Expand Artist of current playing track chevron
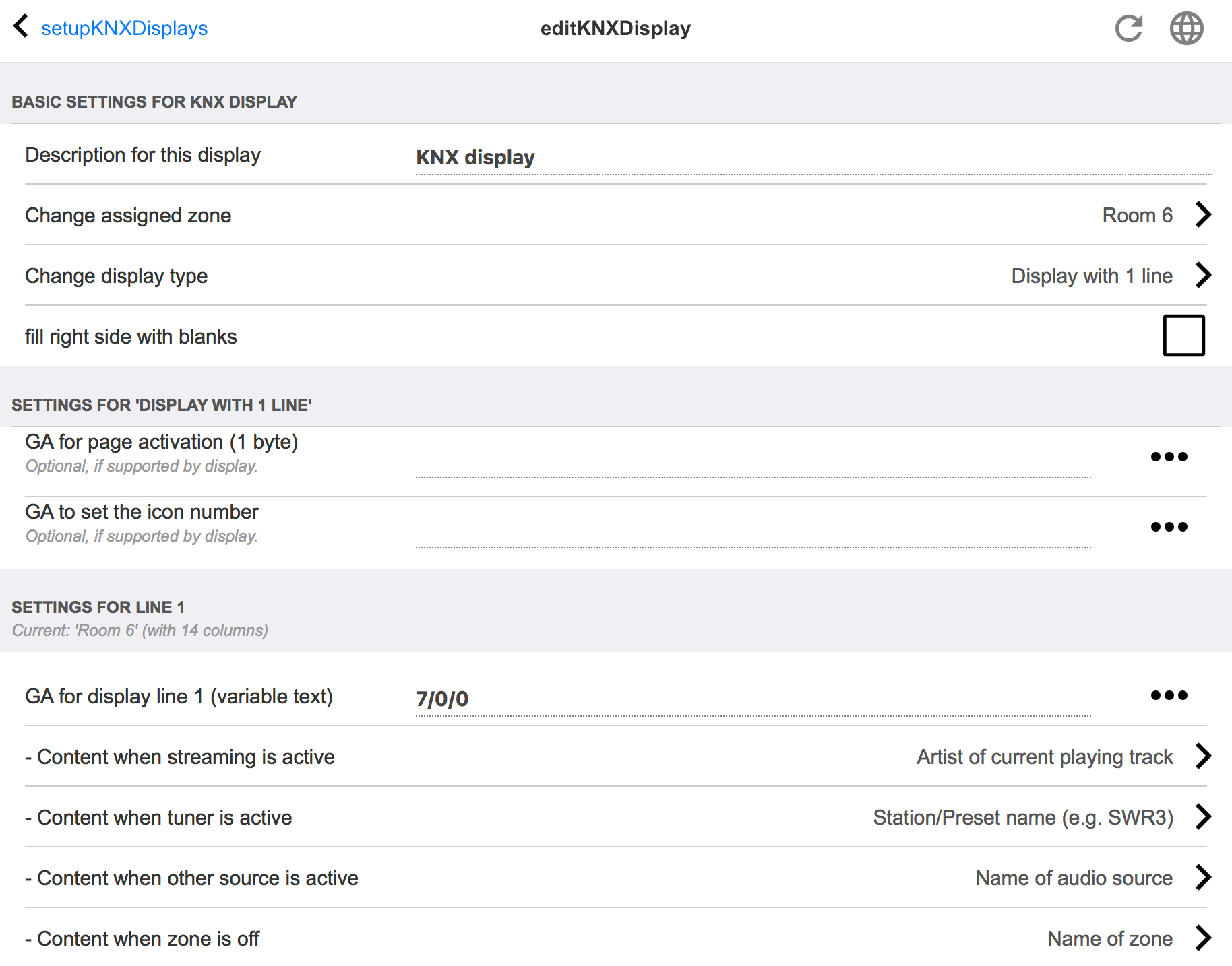 tap(1203, 756)
